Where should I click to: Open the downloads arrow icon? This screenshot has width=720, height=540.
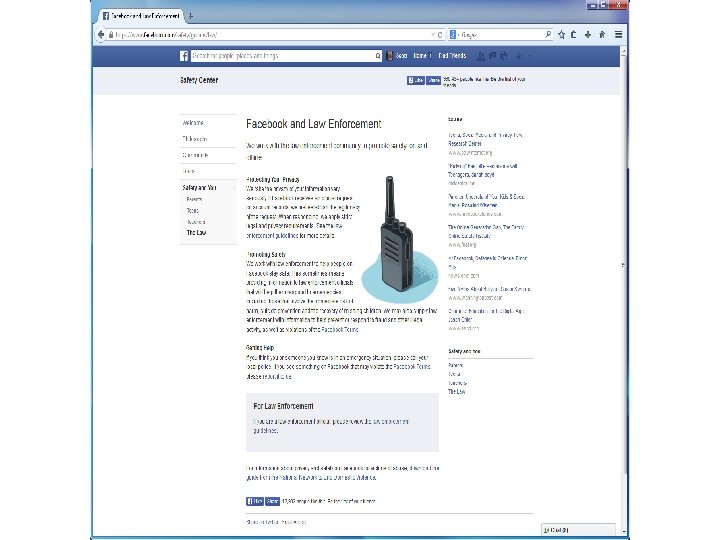(587, 34)
